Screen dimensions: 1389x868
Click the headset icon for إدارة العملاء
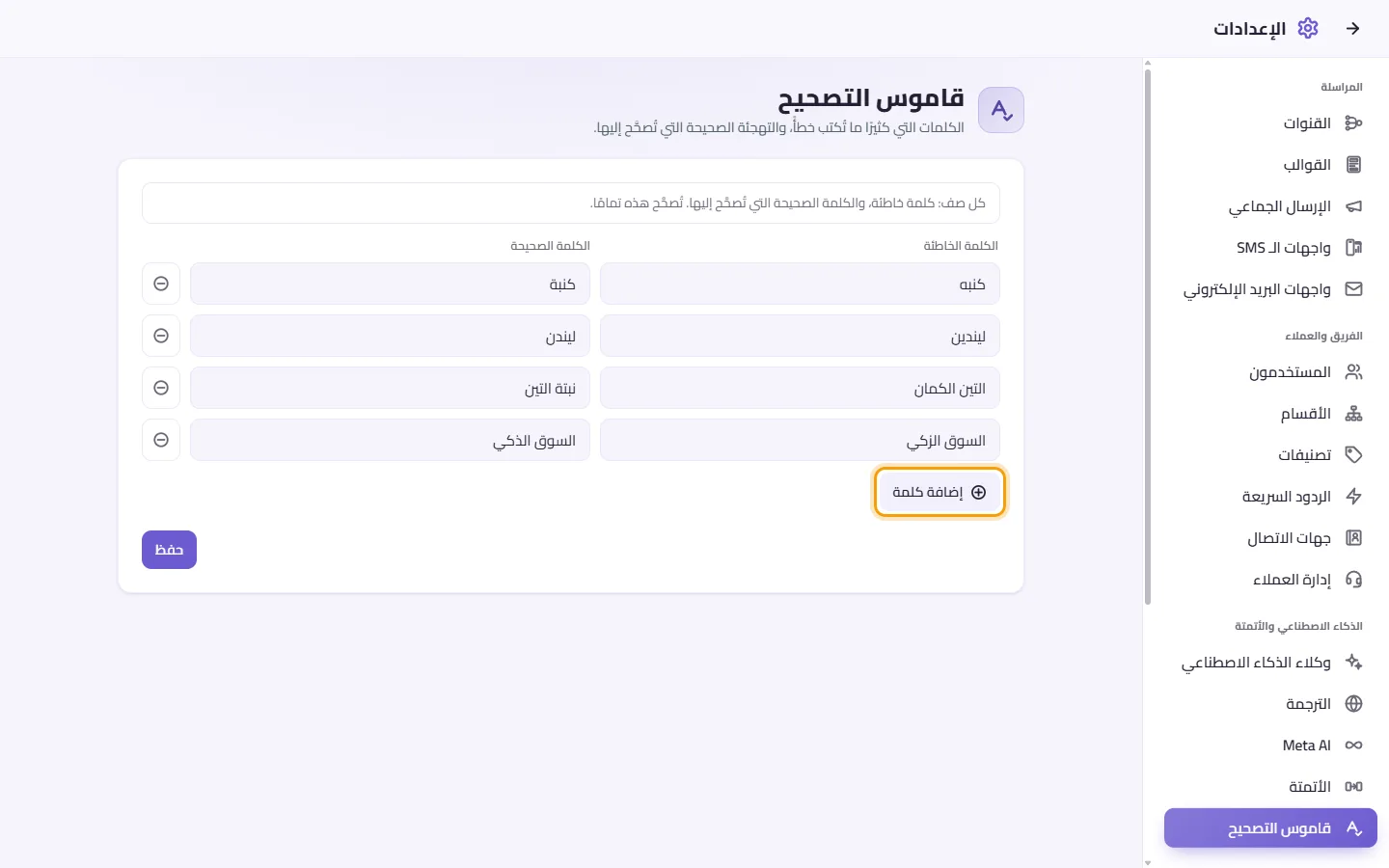click(x=1353, y=580)
